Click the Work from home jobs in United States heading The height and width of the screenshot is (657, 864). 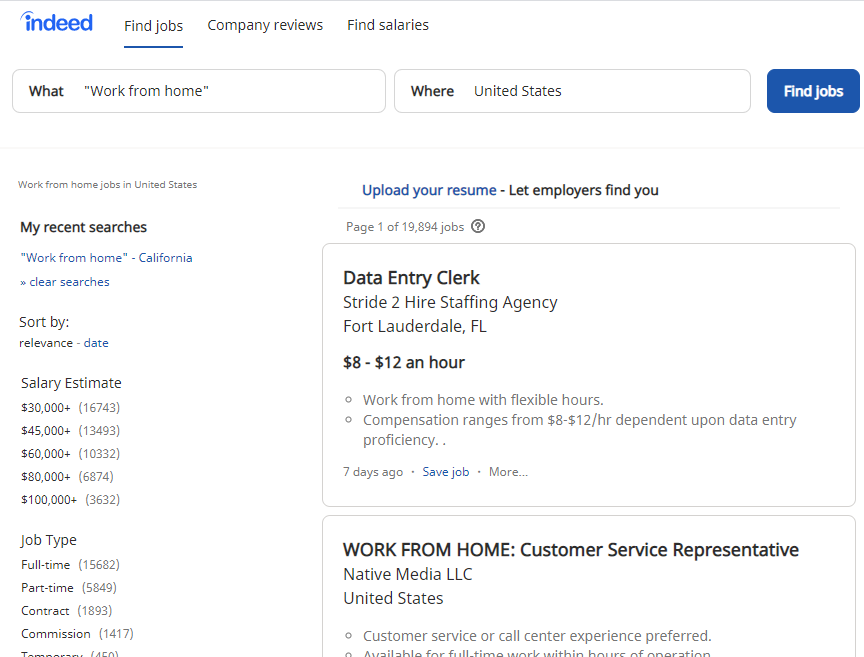(107, 185)
